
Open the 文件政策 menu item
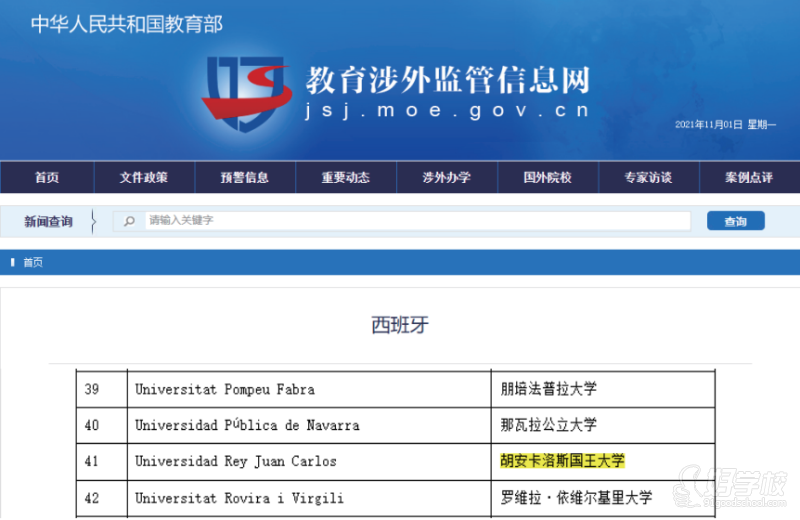click(x=144, y=178)
